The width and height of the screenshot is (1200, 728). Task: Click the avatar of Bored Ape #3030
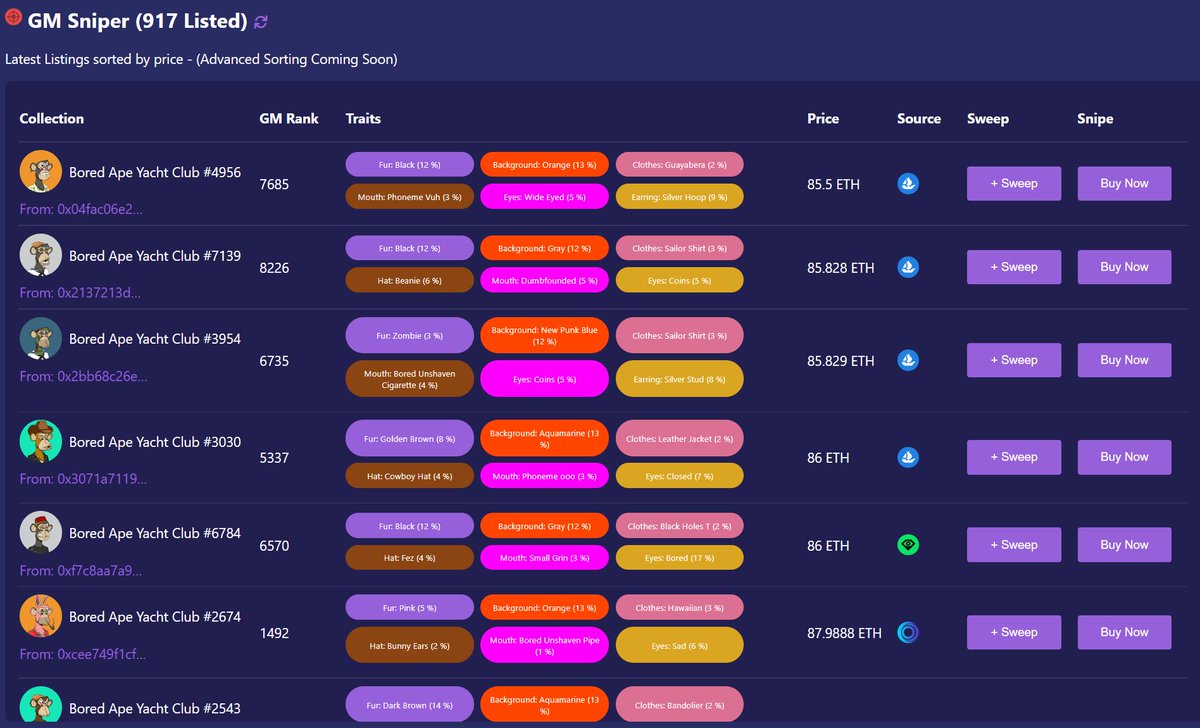coord(41,441)
